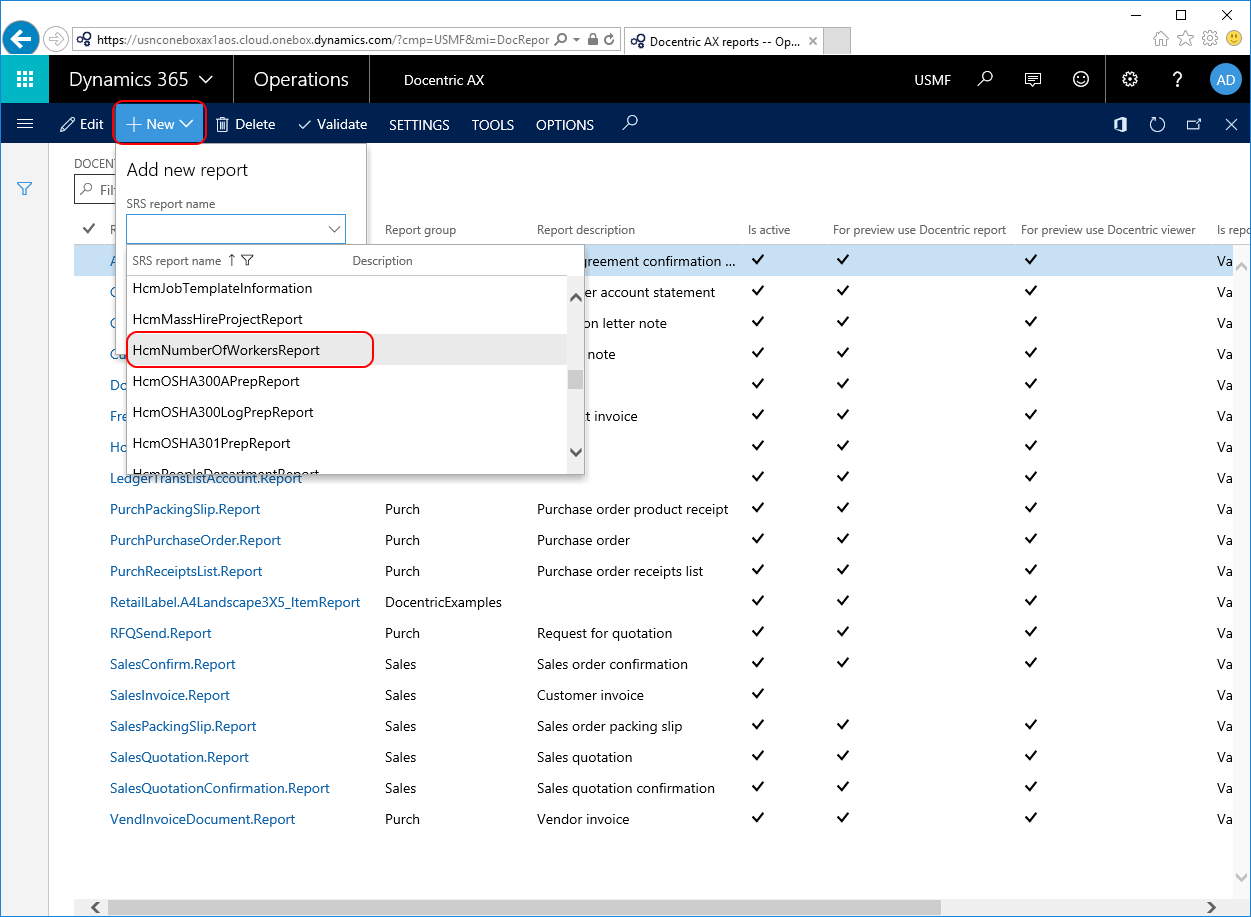Viewport: 1251px width, 917px height.
Task: Click dropdown list scroll down arrow
Action: [575, 452]
